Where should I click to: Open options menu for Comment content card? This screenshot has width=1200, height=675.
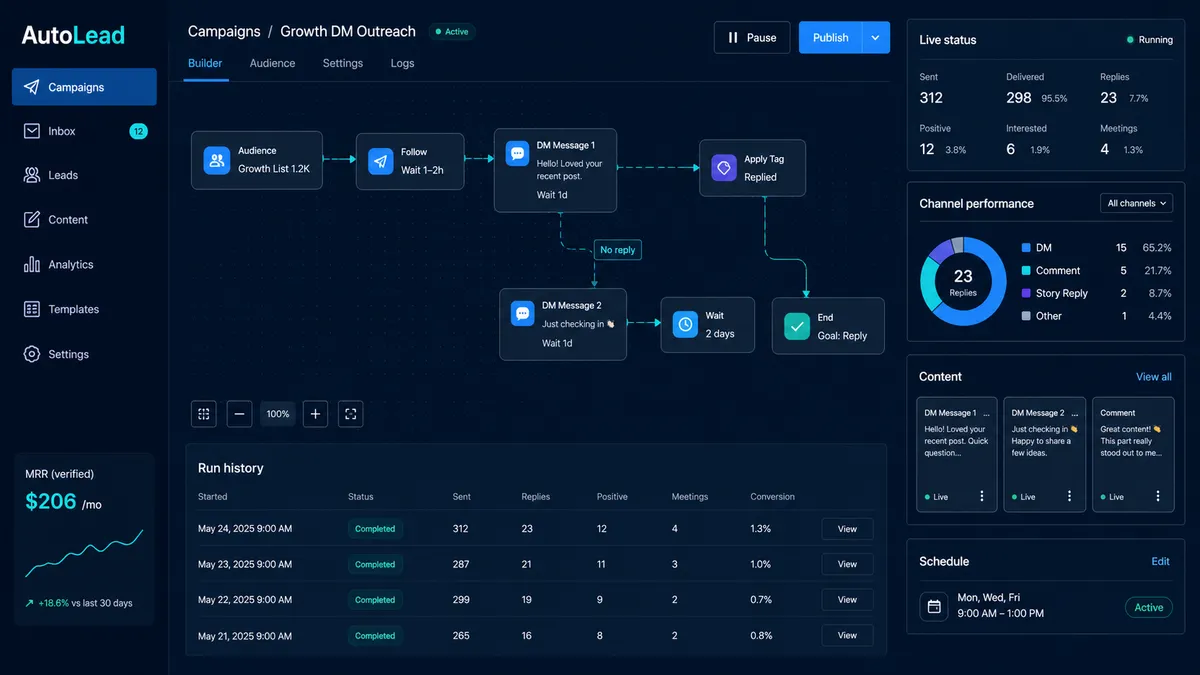1158,496
